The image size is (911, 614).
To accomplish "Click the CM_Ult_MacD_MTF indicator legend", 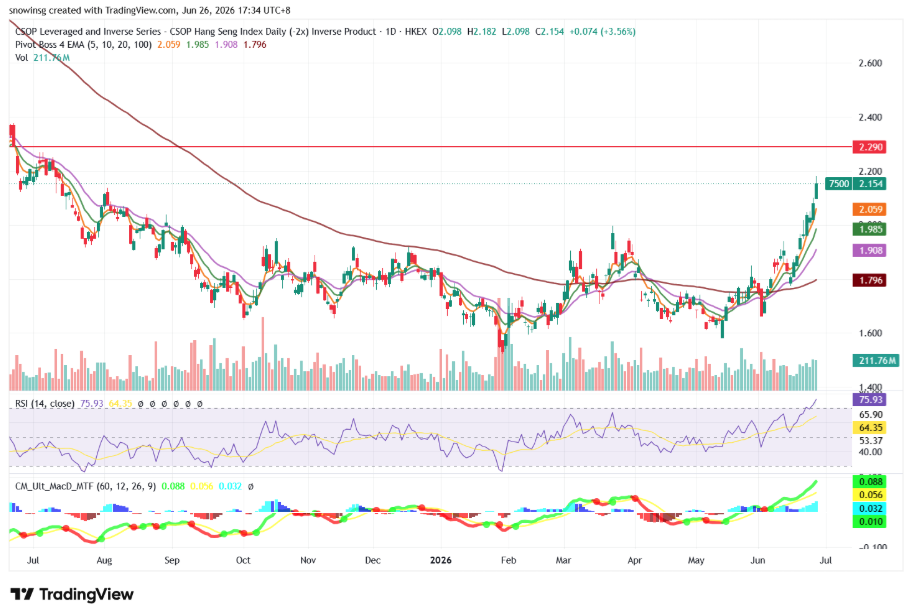I will [x=85, y=486].
